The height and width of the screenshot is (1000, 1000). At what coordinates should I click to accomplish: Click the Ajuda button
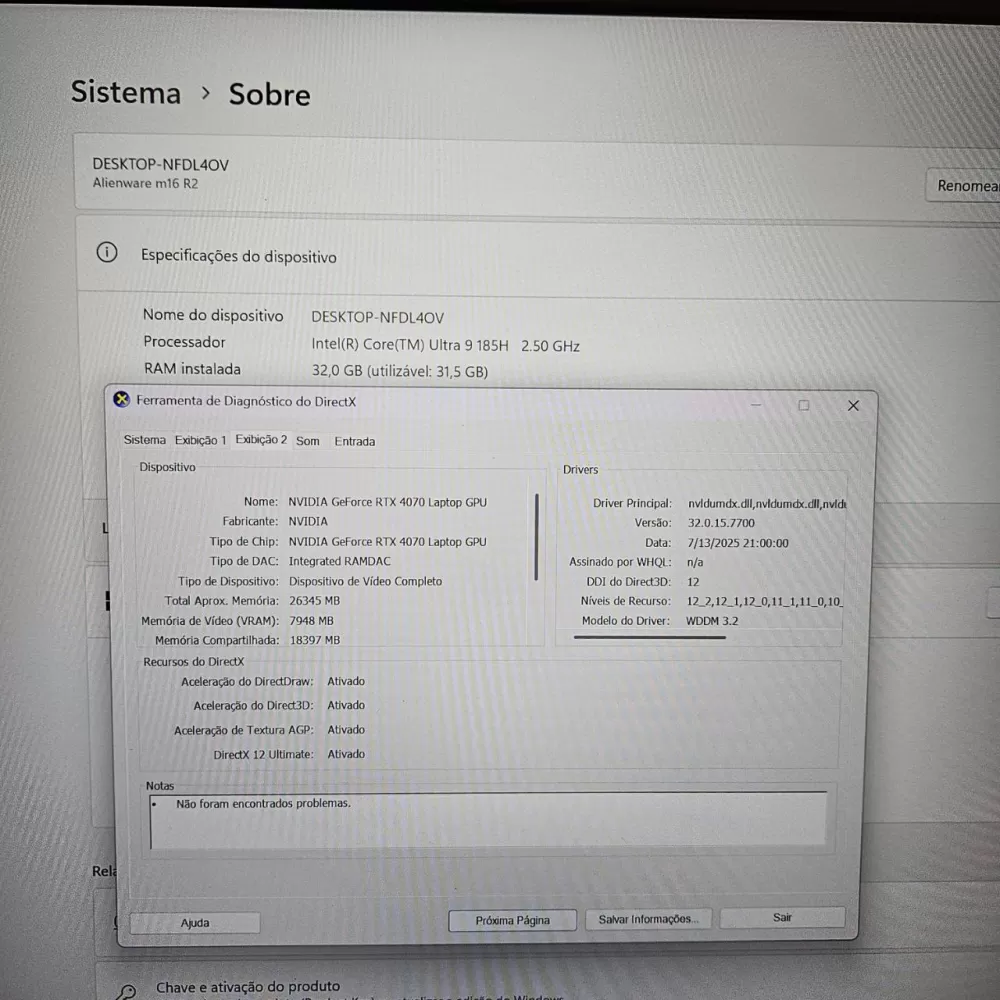(x=195, y=923)
